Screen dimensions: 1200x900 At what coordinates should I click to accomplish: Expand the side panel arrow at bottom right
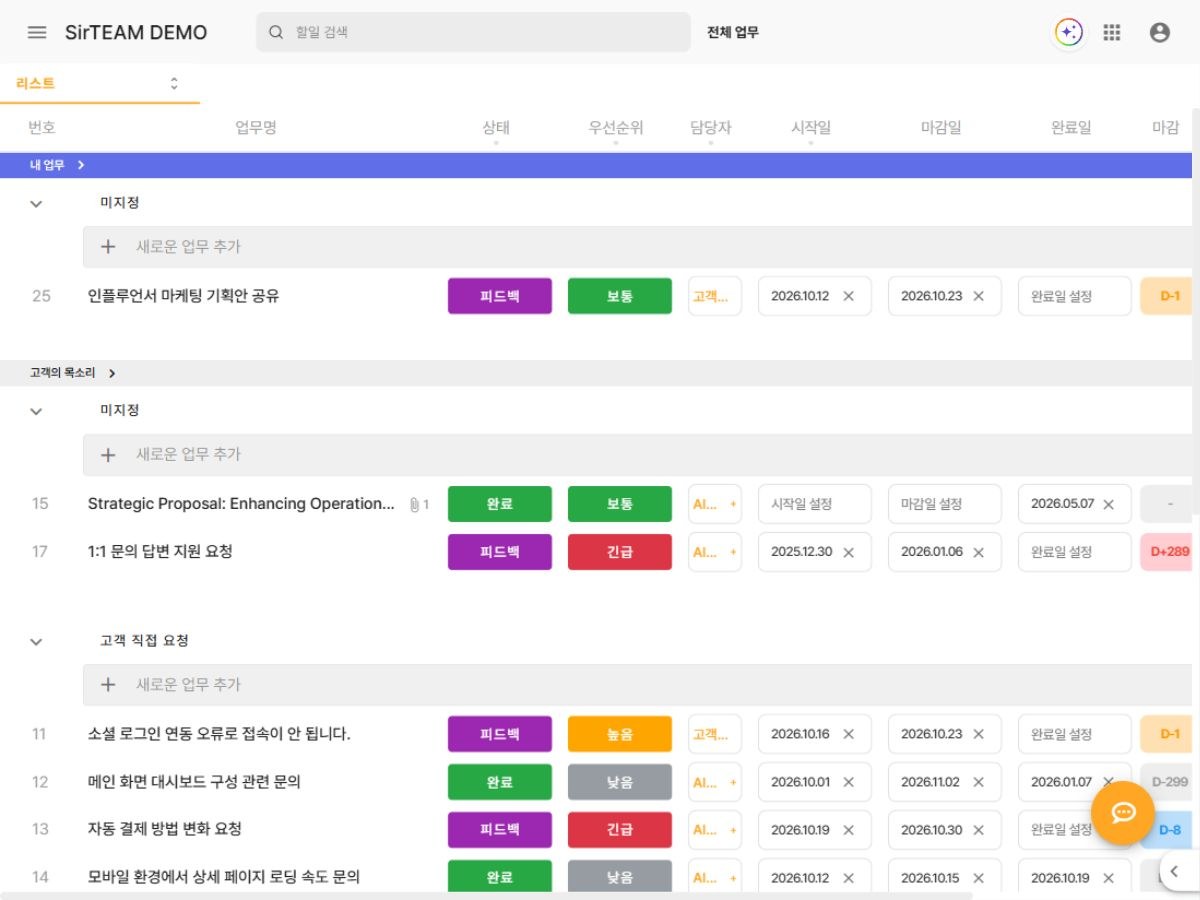(x=1176, y=871)
